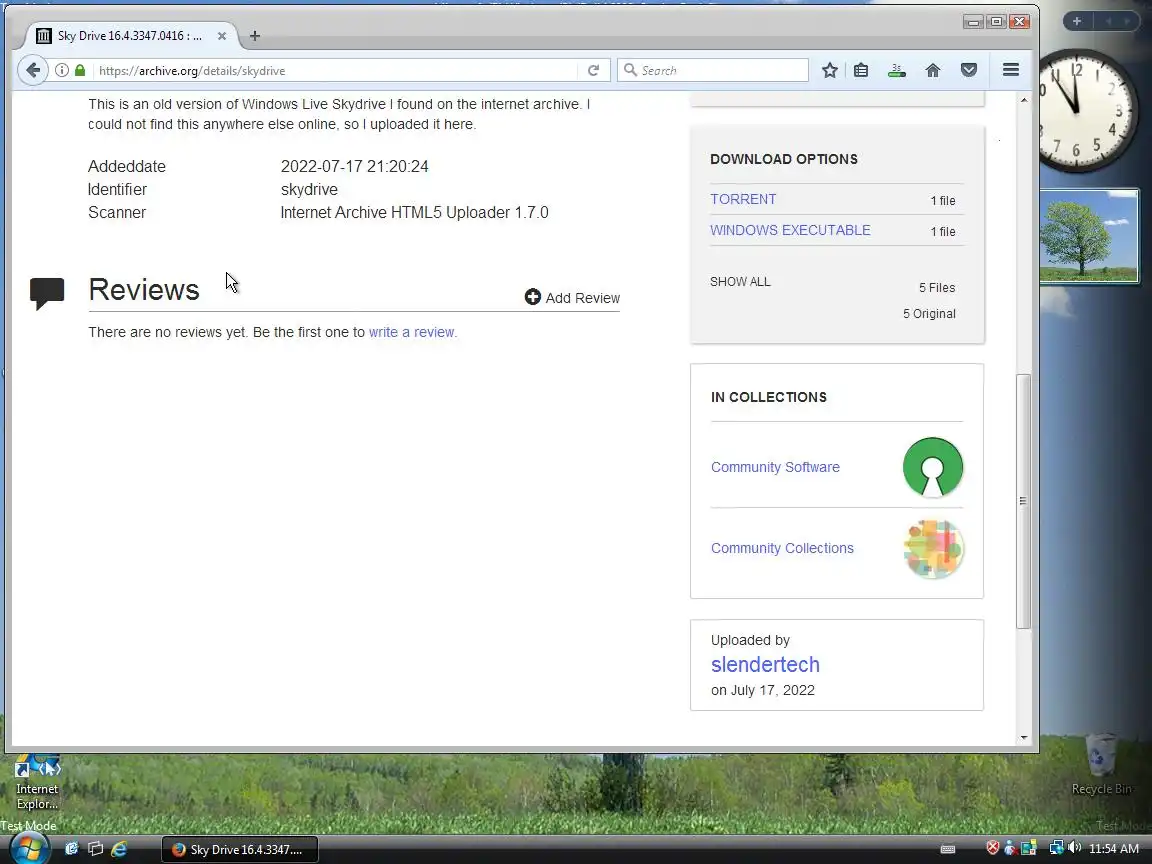Open the Community Collections link
Screen dimensions: 1152x864
(782, 548)
